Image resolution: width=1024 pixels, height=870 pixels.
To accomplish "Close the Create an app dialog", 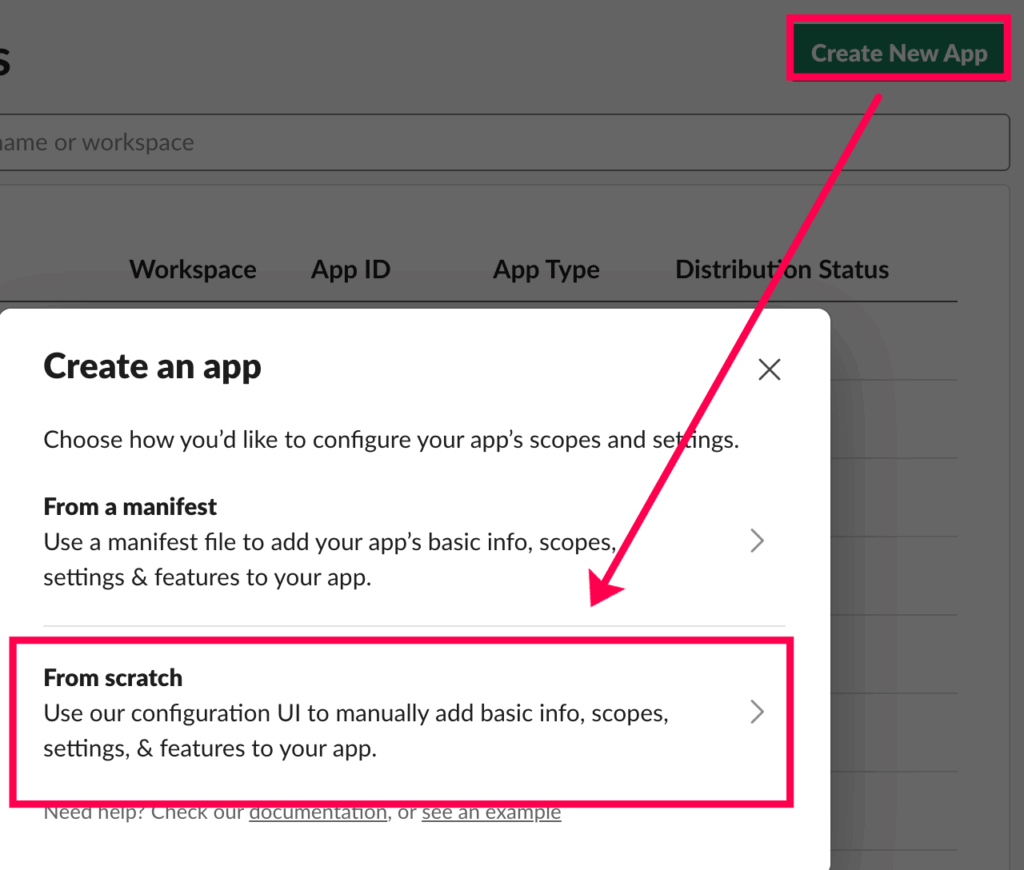I will click(769, 370).
